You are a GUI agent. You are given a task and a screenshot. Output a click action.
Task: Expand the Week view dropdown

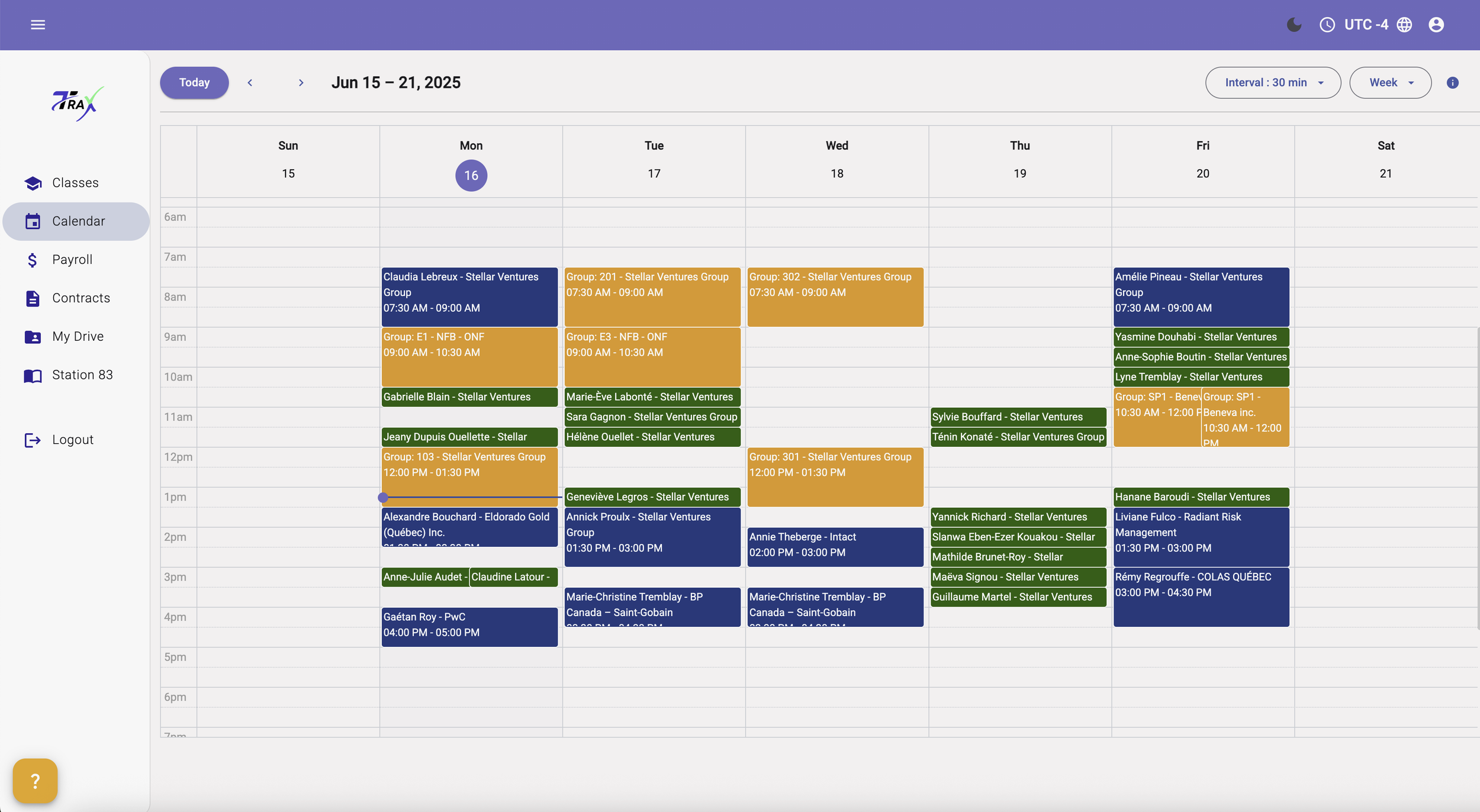1391,83
